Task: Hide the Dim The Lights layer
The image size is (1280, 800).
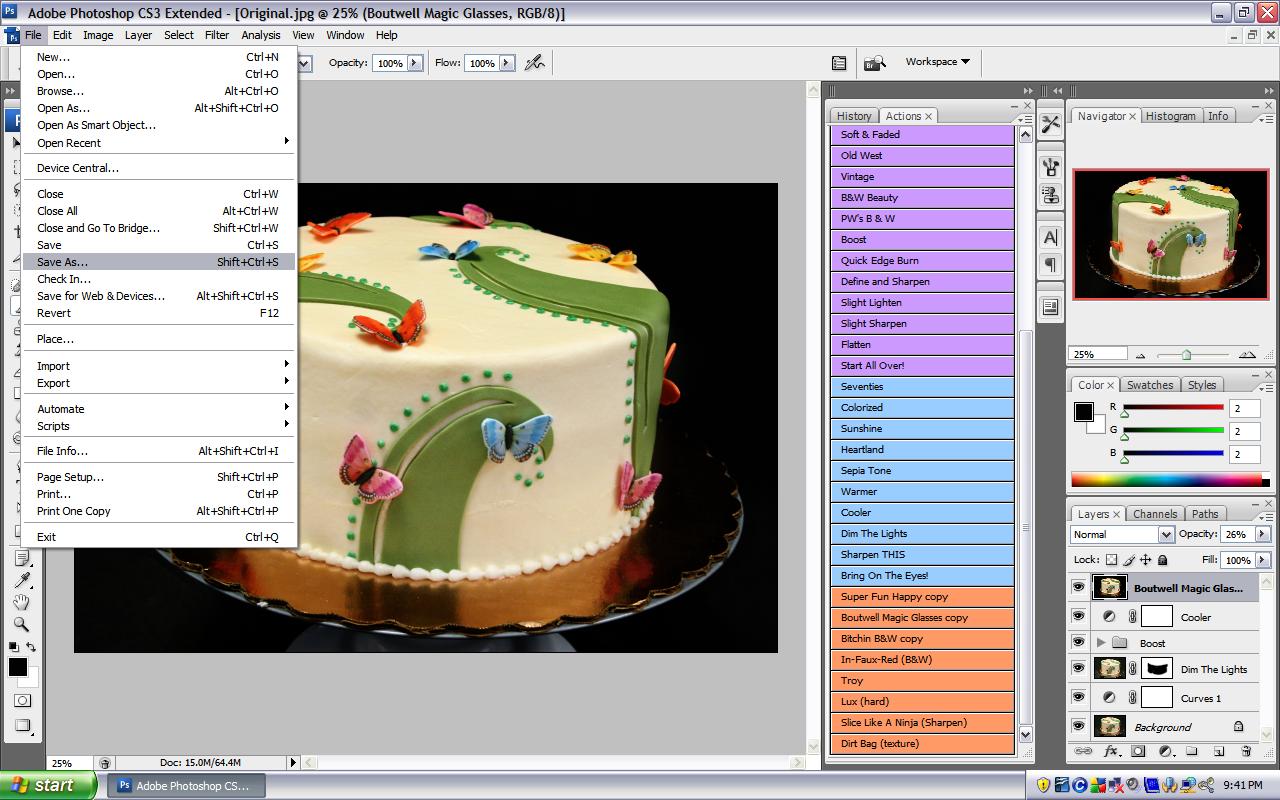Action: point(1078,669)
